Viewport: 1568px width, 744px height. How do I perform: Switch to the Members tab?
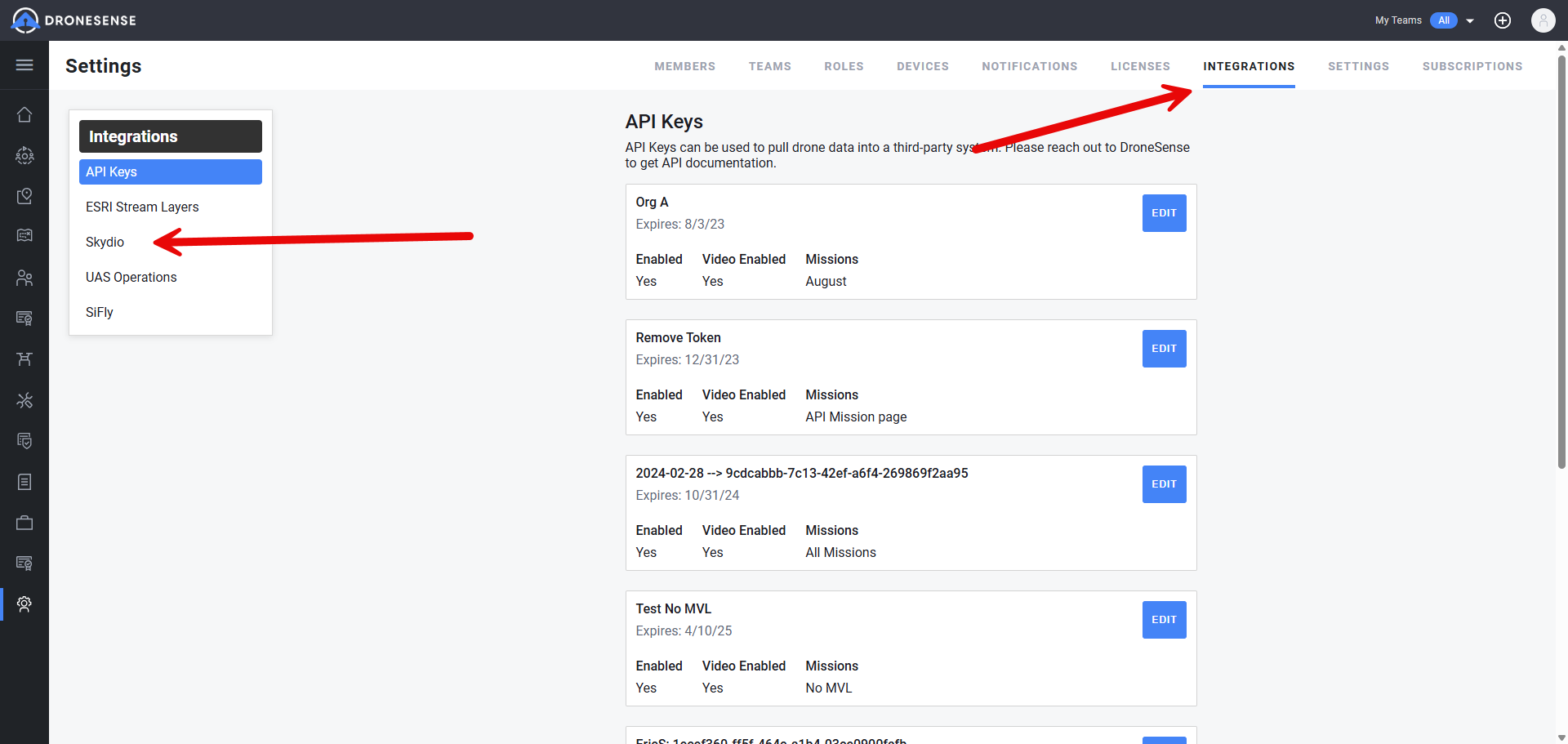click(684, 66)
